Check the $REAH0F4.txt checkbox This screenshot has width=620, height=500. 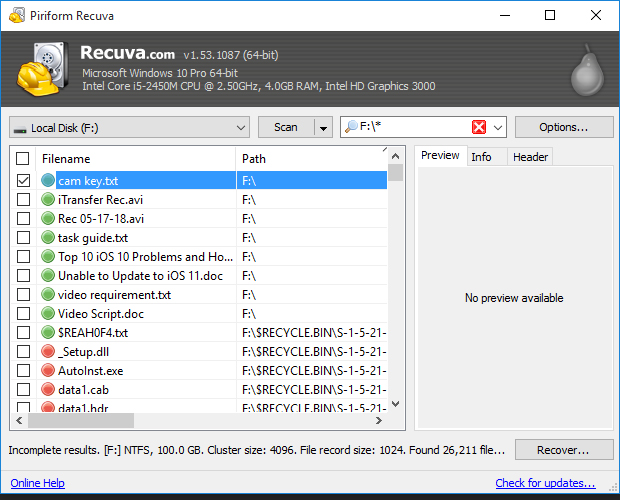click(x=23, y=332)
